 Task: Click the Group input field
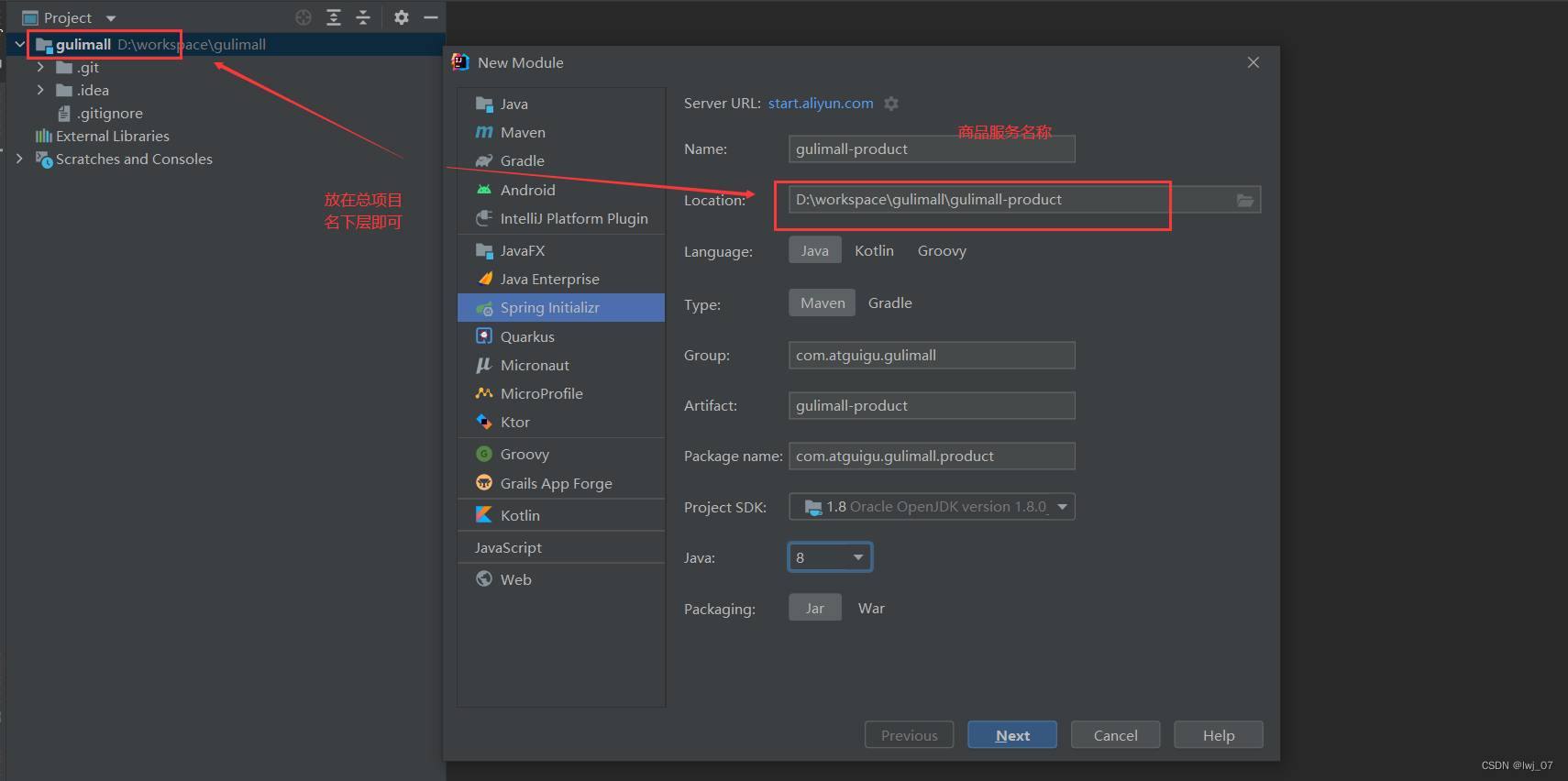tap(932, 355)
